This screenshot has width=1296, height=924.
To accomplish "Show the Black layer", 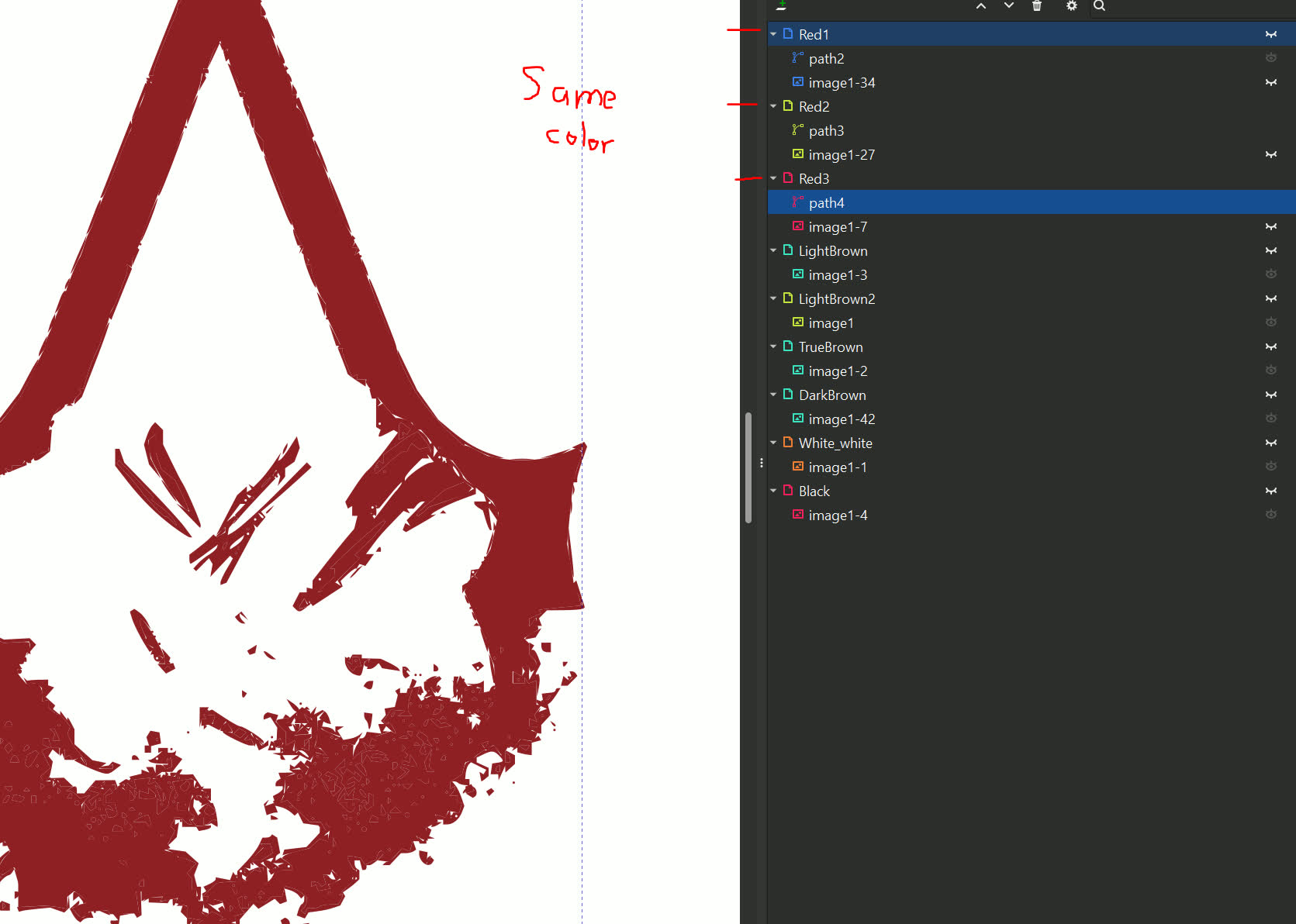I will pos(1271,491).
